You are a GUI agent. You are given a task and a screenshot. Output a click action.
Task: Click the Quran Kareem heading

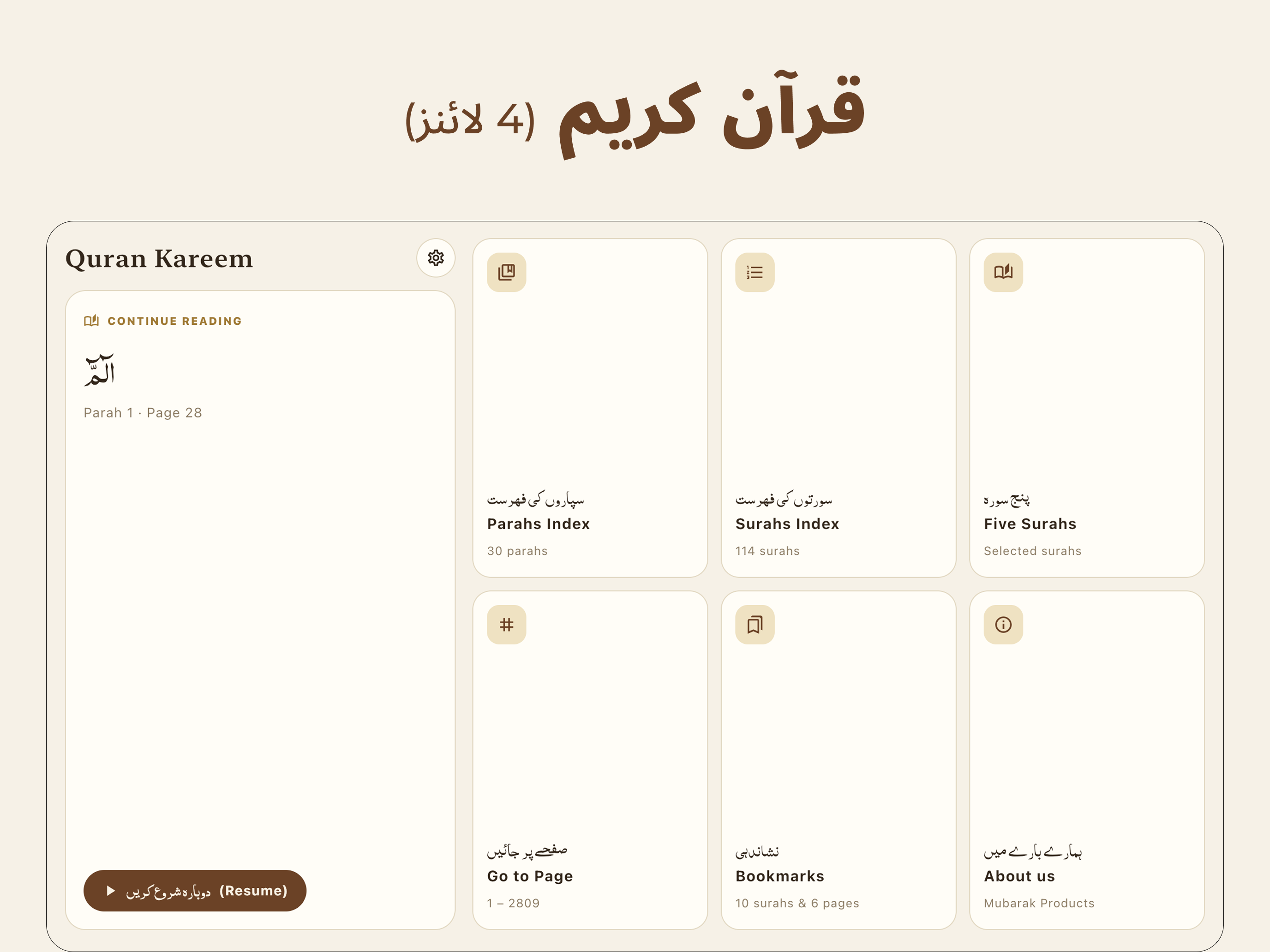pos(159,258)
